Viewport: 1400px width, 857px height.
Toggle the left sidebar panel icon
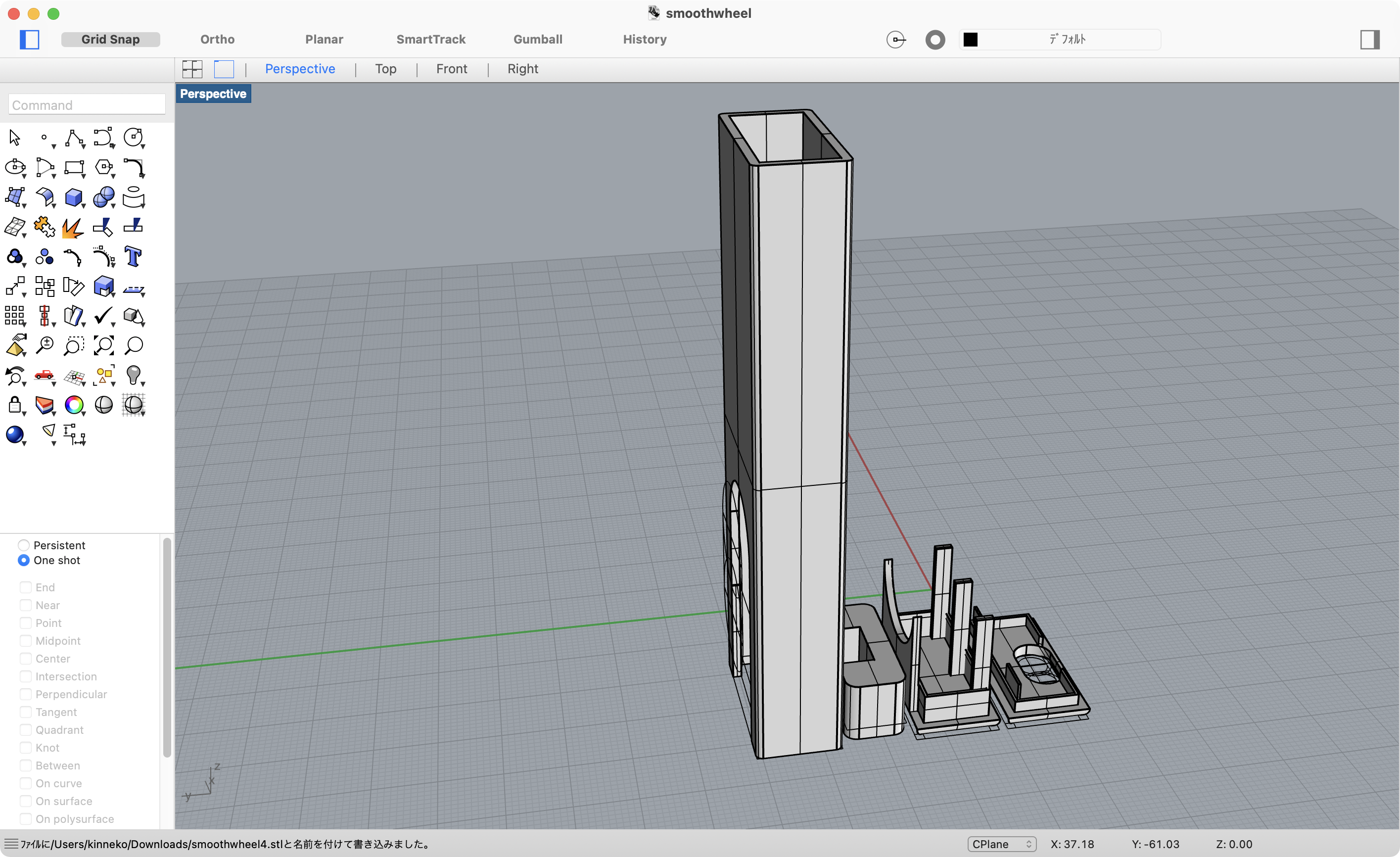tap(30, 39)
